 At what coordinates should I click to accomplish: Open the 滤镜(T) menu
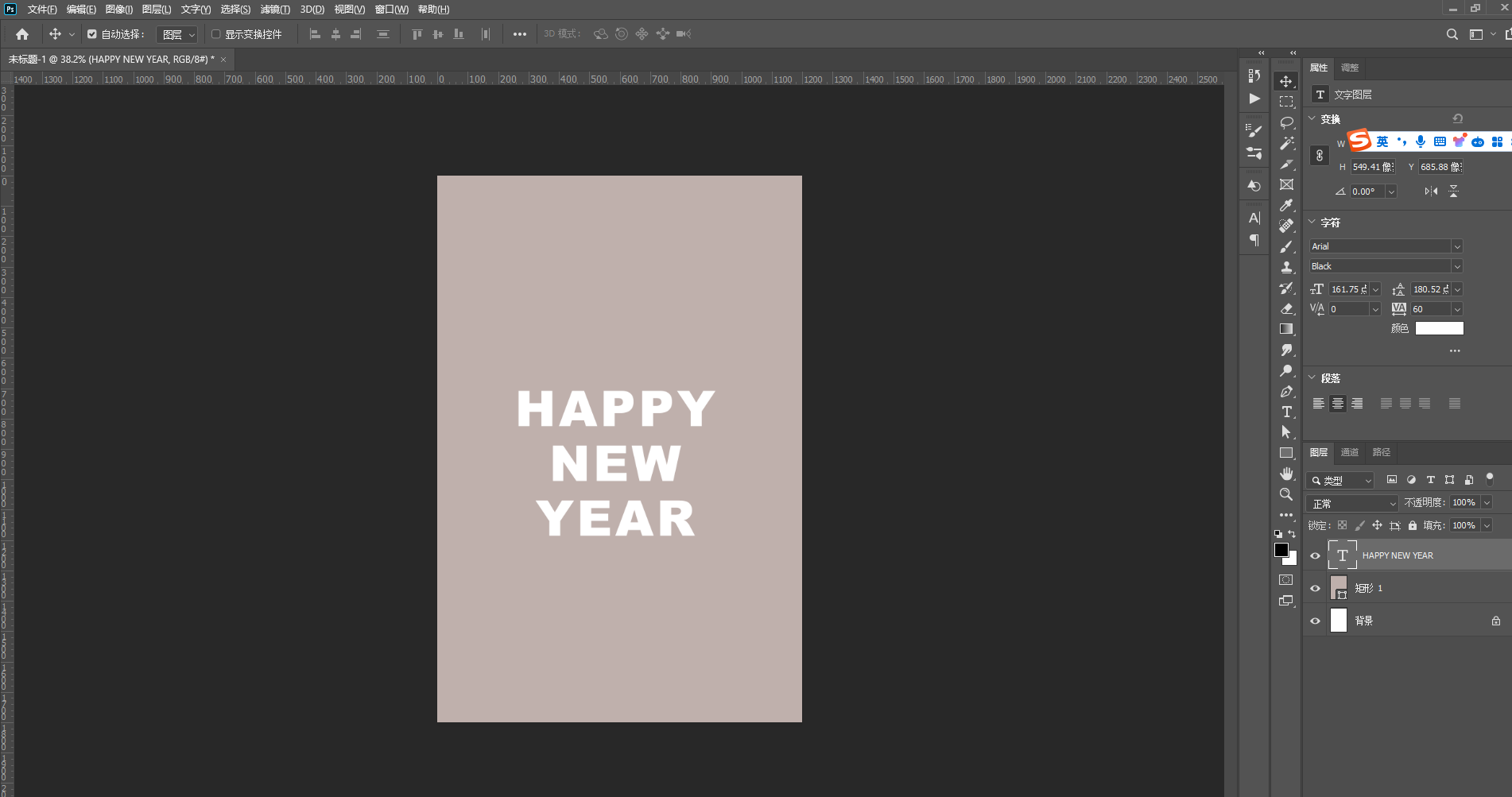pyautogui.click(x=275, y=10)
